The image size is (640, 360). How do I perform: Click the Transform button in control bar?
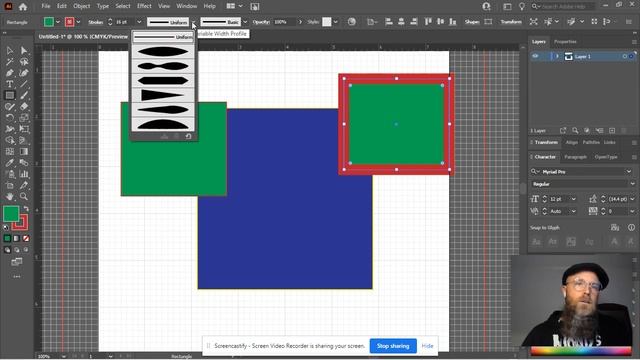(x=511, y=22)
